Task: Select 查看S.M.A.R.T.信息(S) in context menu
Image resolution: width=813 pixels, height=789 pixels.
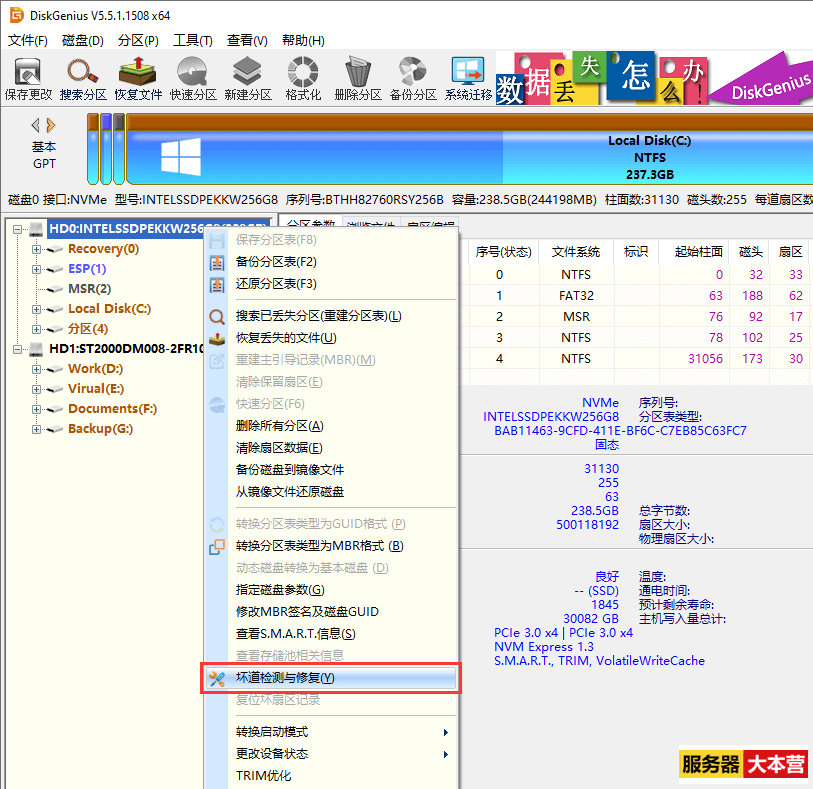Action: [x=295, y=634]
